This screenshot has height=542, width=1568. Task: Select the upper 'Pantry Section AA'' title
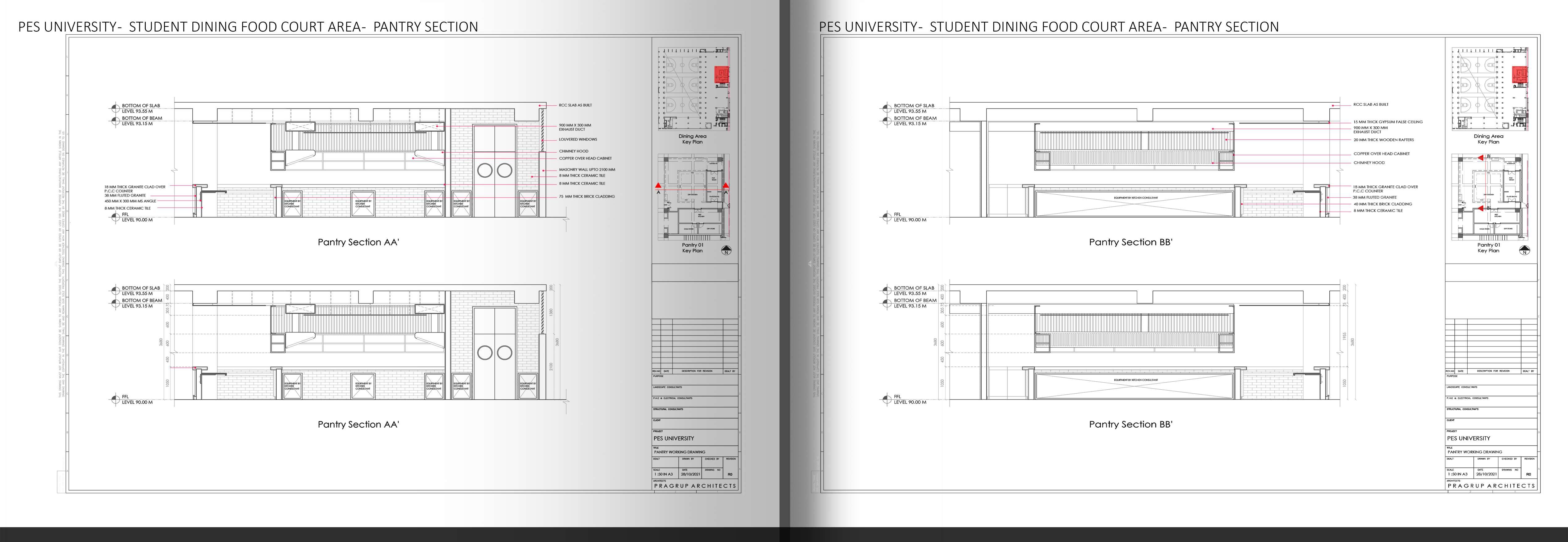point(358,242)
